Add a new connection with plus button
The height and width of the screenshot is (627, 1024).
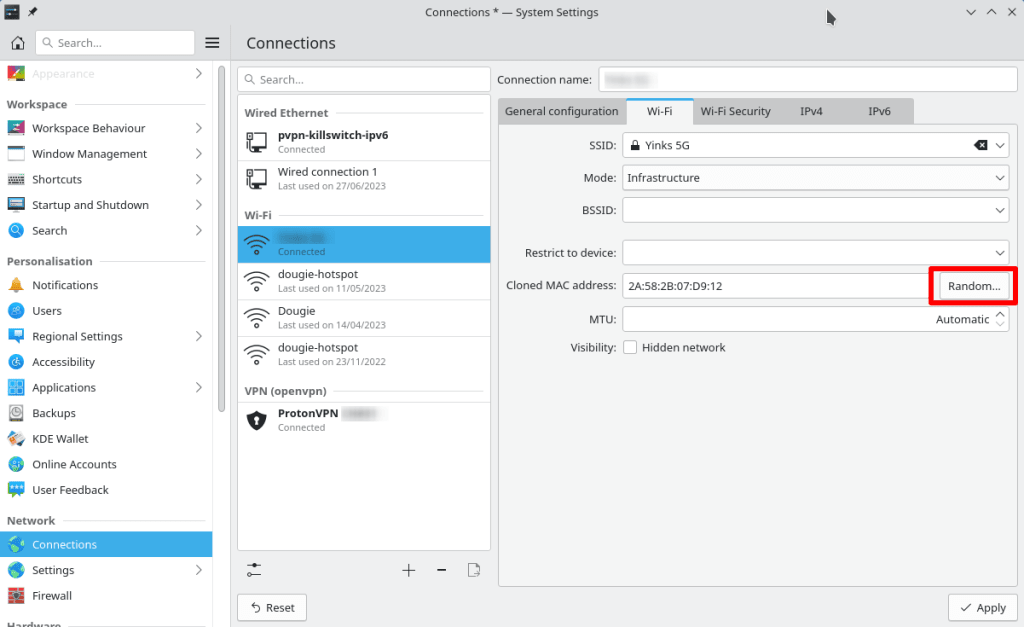[x=409, y=570]
